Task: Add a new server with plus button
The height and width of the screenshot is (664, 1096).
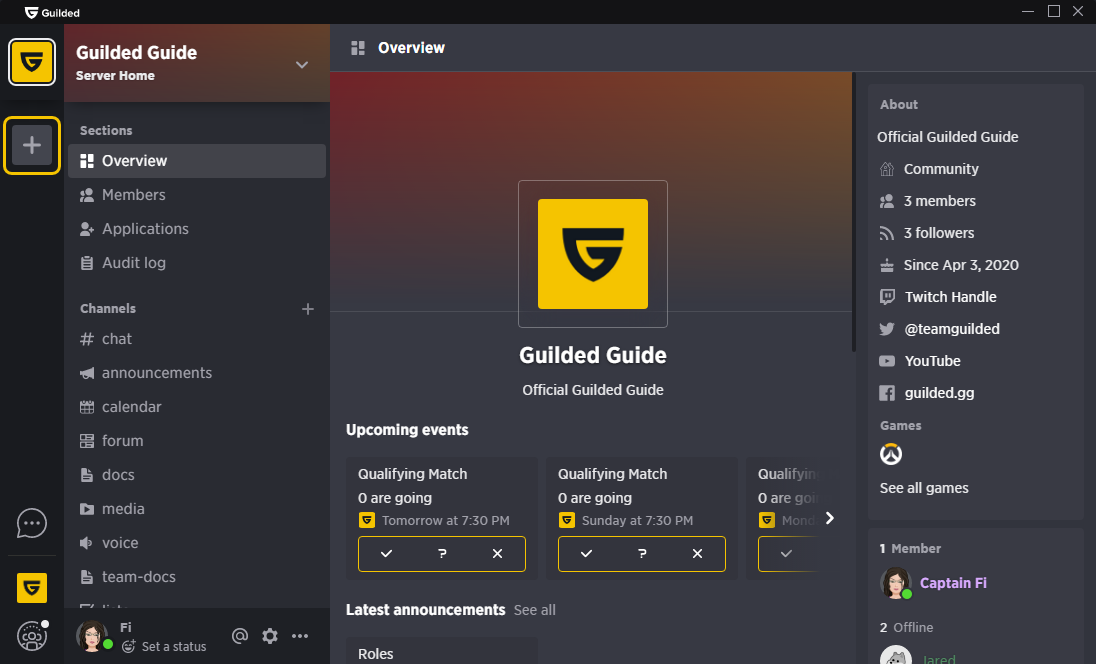Action: 32,145
